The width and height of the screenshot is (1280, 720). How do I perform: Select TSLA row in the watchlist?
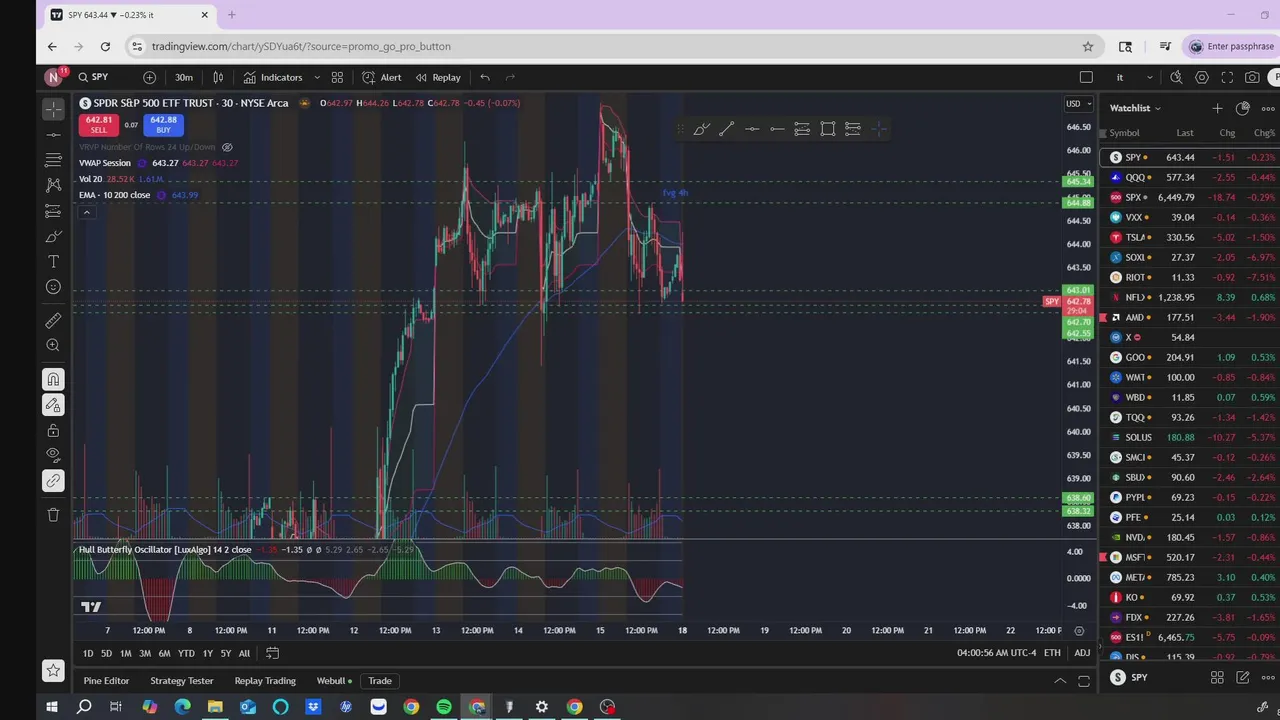pos(1190,237)
